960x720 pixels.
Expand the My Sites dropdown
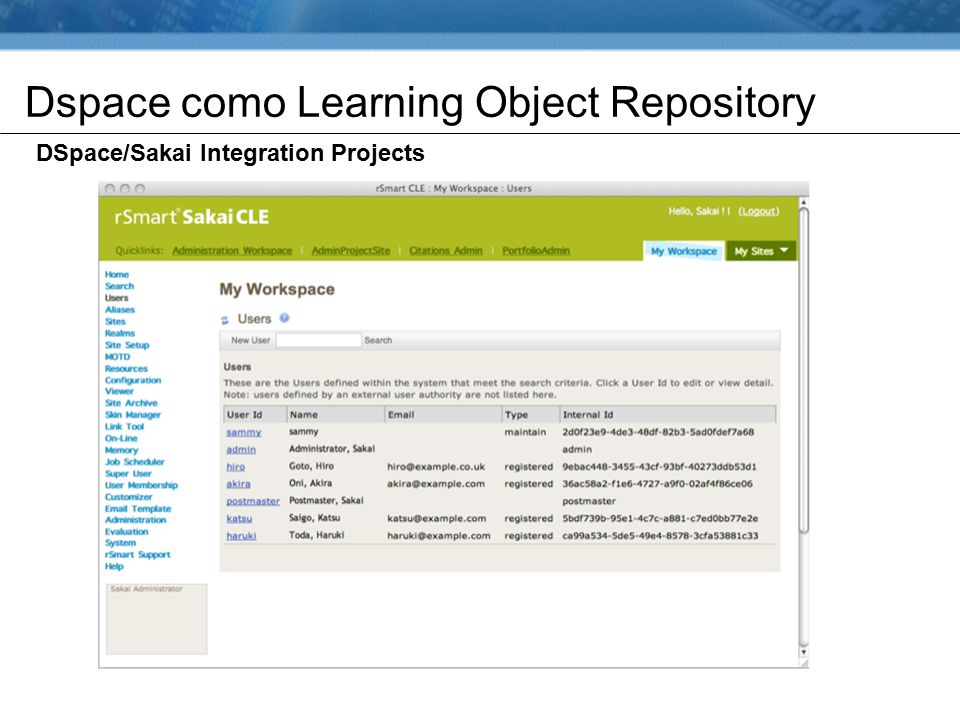(761, 251)
